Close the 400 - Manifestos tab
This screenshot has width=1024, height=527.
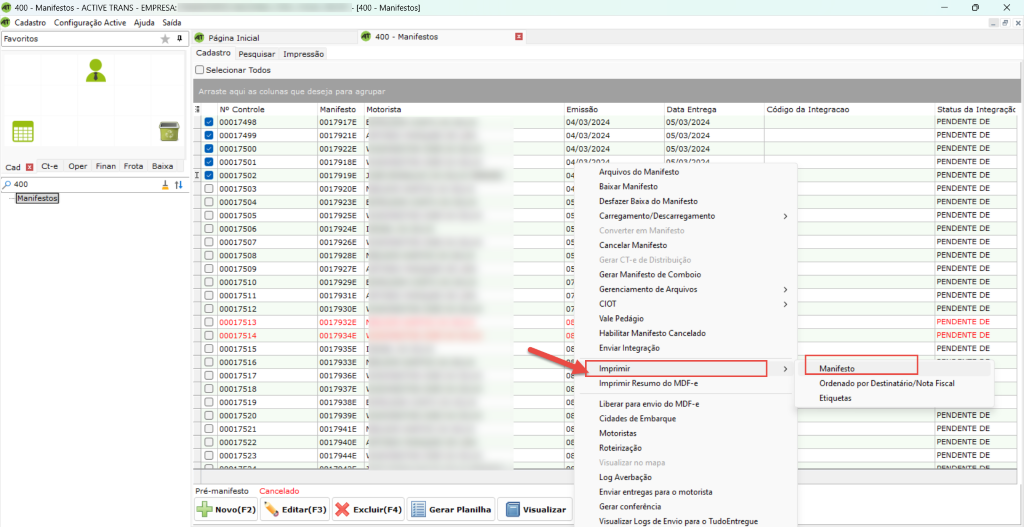(x=518, y=36)
